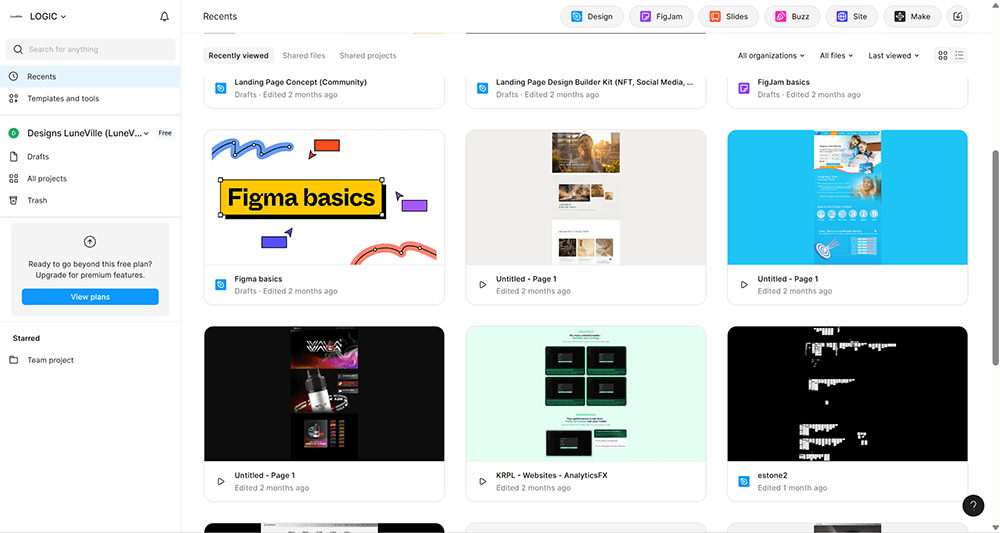Image resolution: width=1000 pixels, height=533 pixels.
Task: Click the Figma basics design file icon
Action: 221,285
